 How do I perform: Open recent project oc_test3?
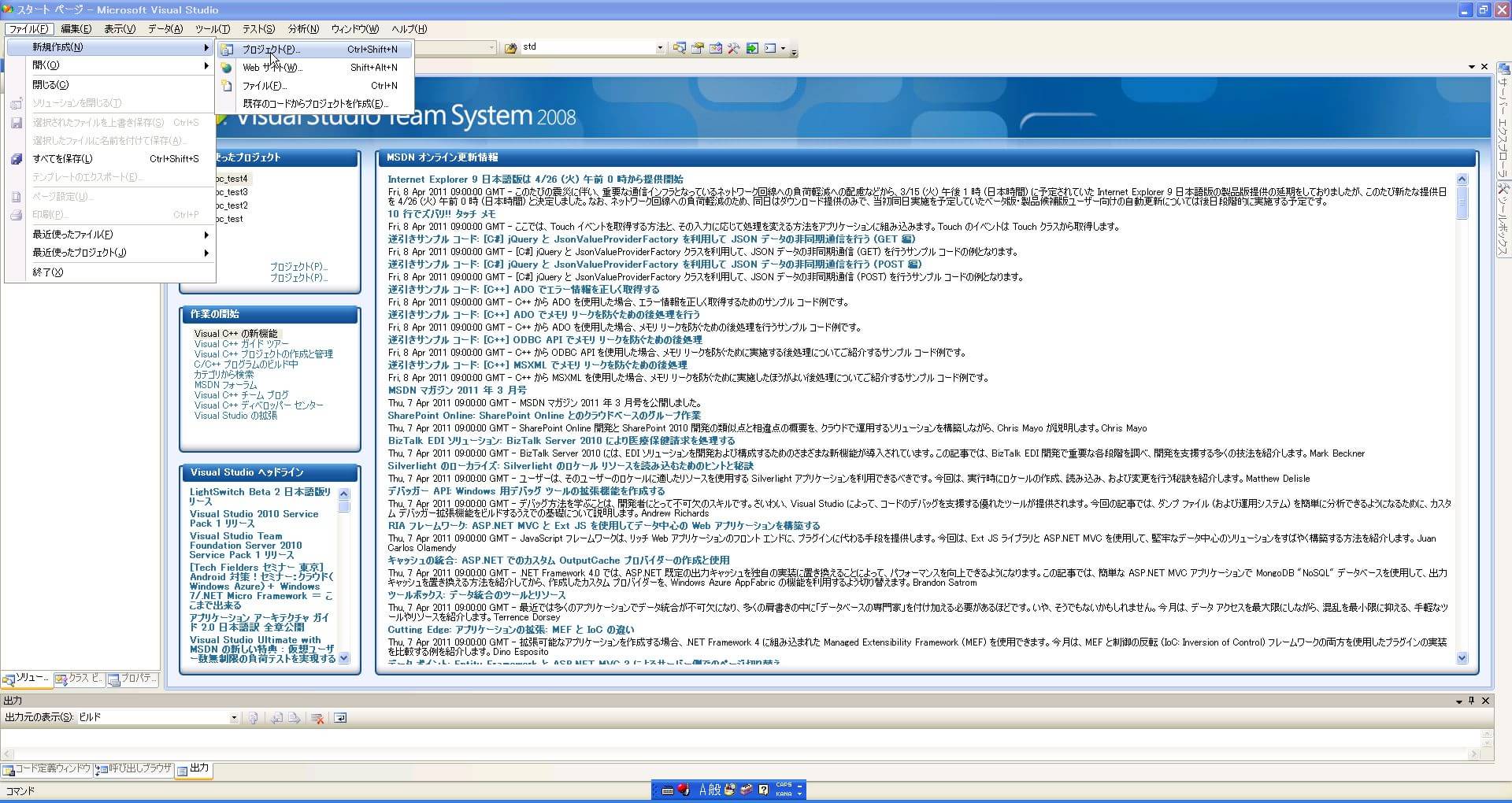click(x=230, y=192)
